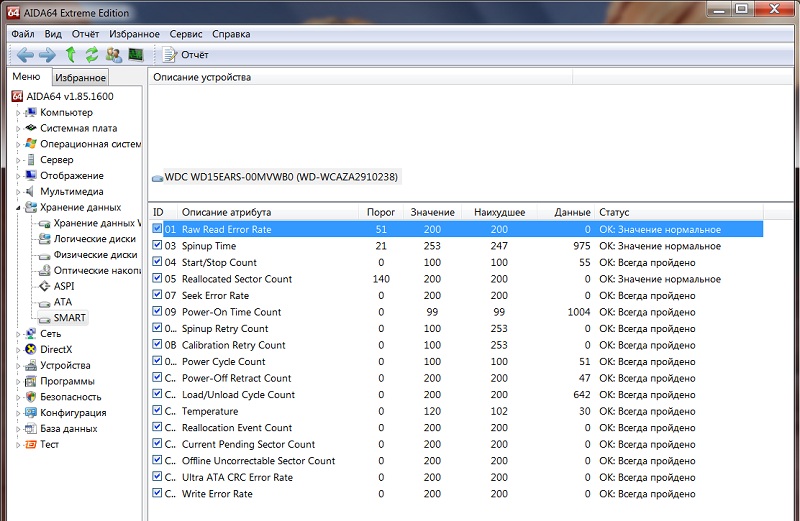
Task: Click the Back arrow toolbar icon
Action: [25, 55]
